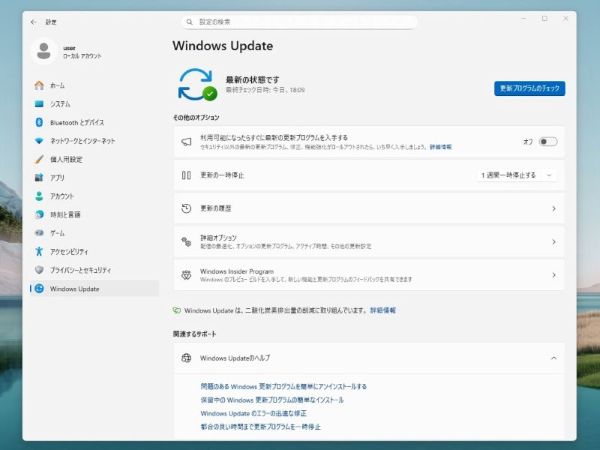Select プライバシーとセキュリティ in the sidebar
The width and height of the screenshot is (600, 450).
pos(94,270)
